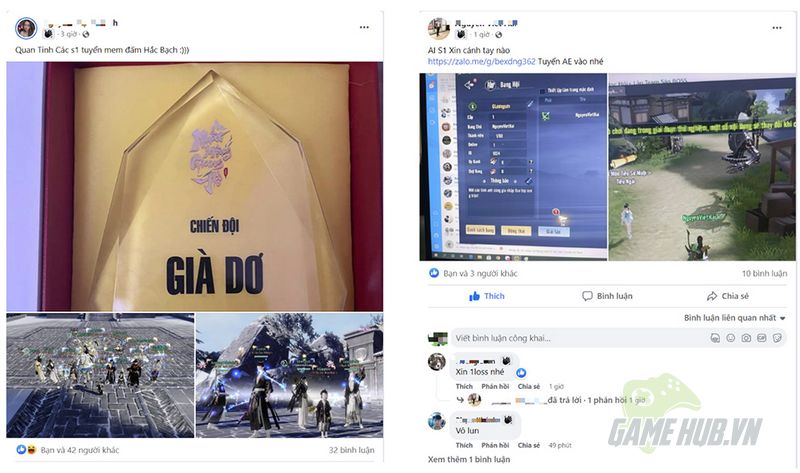
Task: Open the game guild panel screenshot
Action: tap(513, 167)
